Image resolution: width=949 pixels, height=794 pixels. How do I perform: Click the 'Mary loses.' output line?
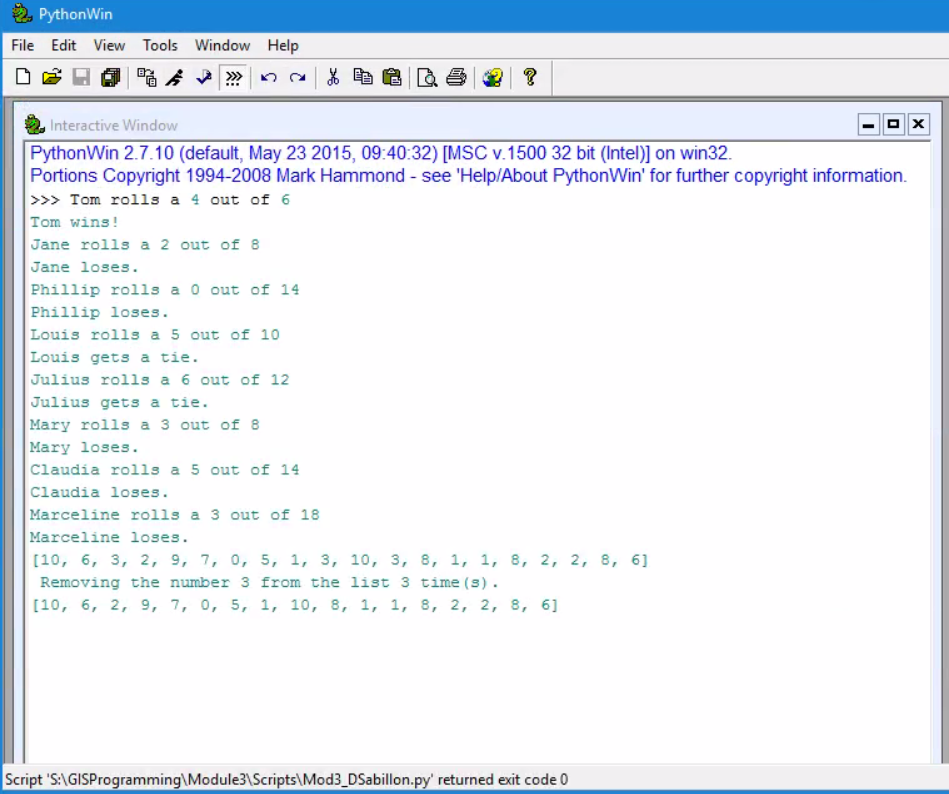[85, 447]
